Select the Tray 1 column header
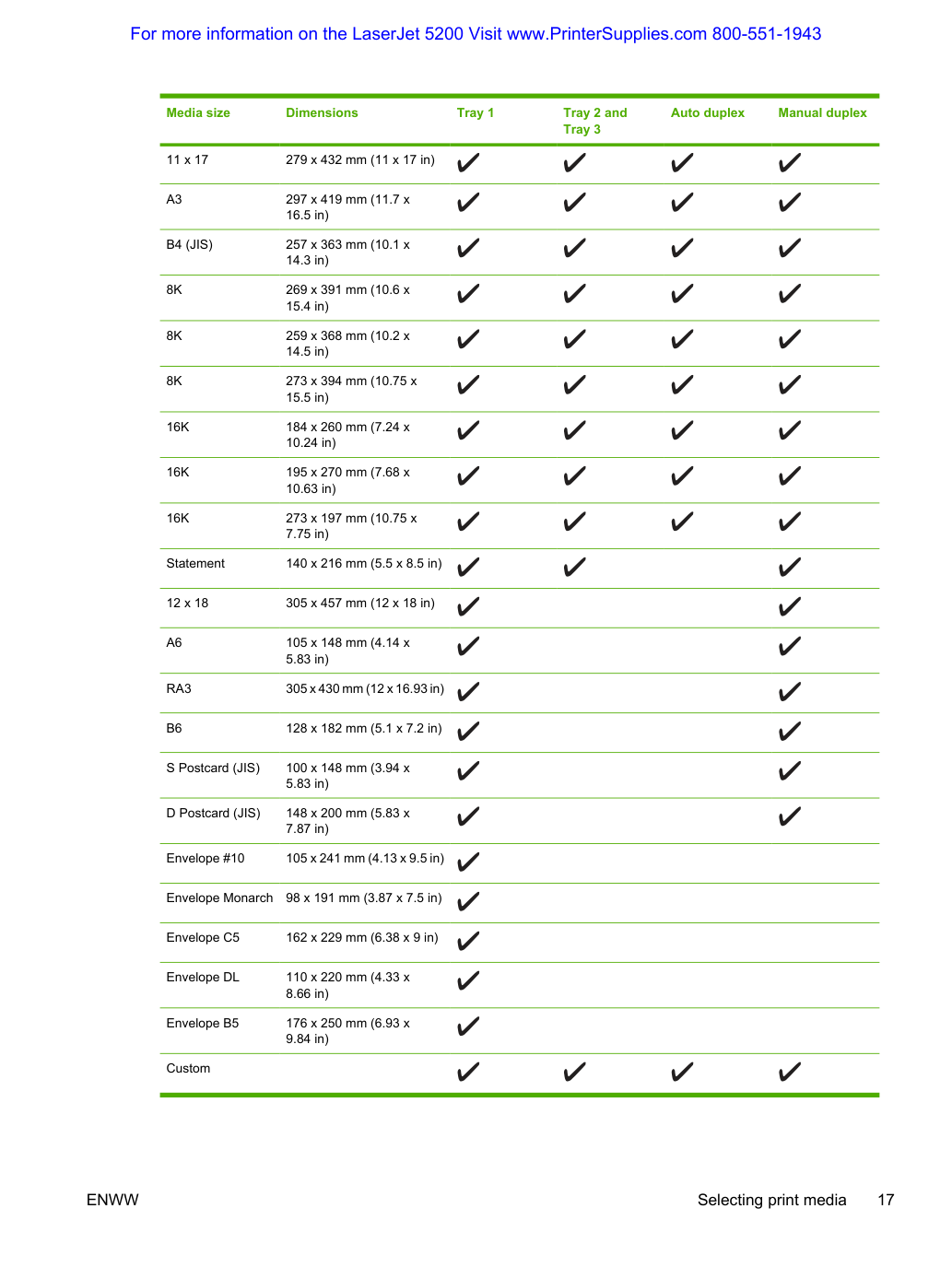952x1267 pixels. [476, 112]
